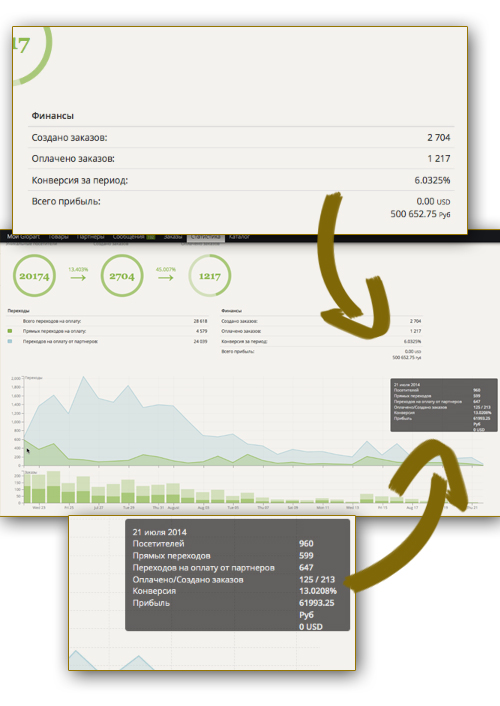Screen dimensions: 500x706
Task: Click the small 21 июля 2014 chart tooltip
Action: click(444, 405)
